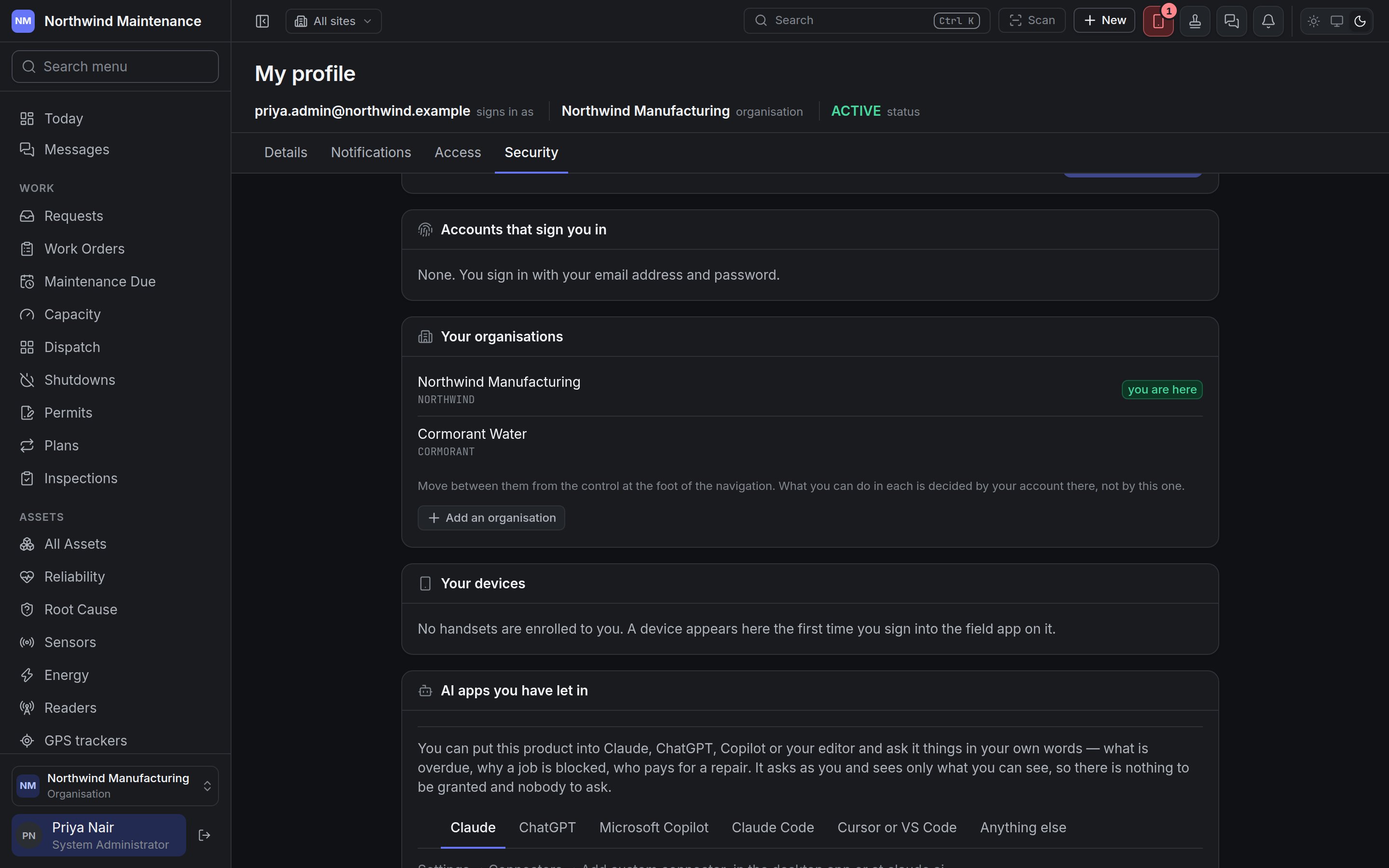Open GPS trackers in the sidebar

(115, 740)
